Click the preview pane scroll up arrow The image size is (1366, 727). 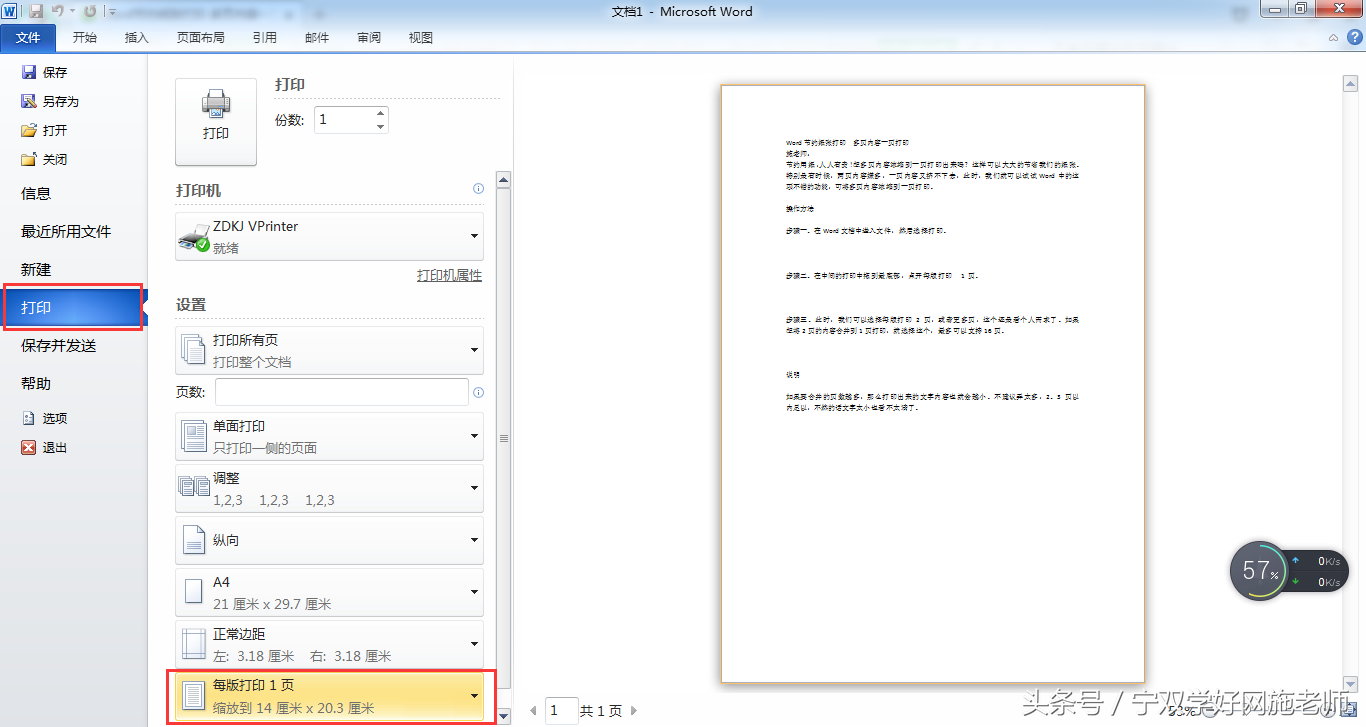(1349, 82)
